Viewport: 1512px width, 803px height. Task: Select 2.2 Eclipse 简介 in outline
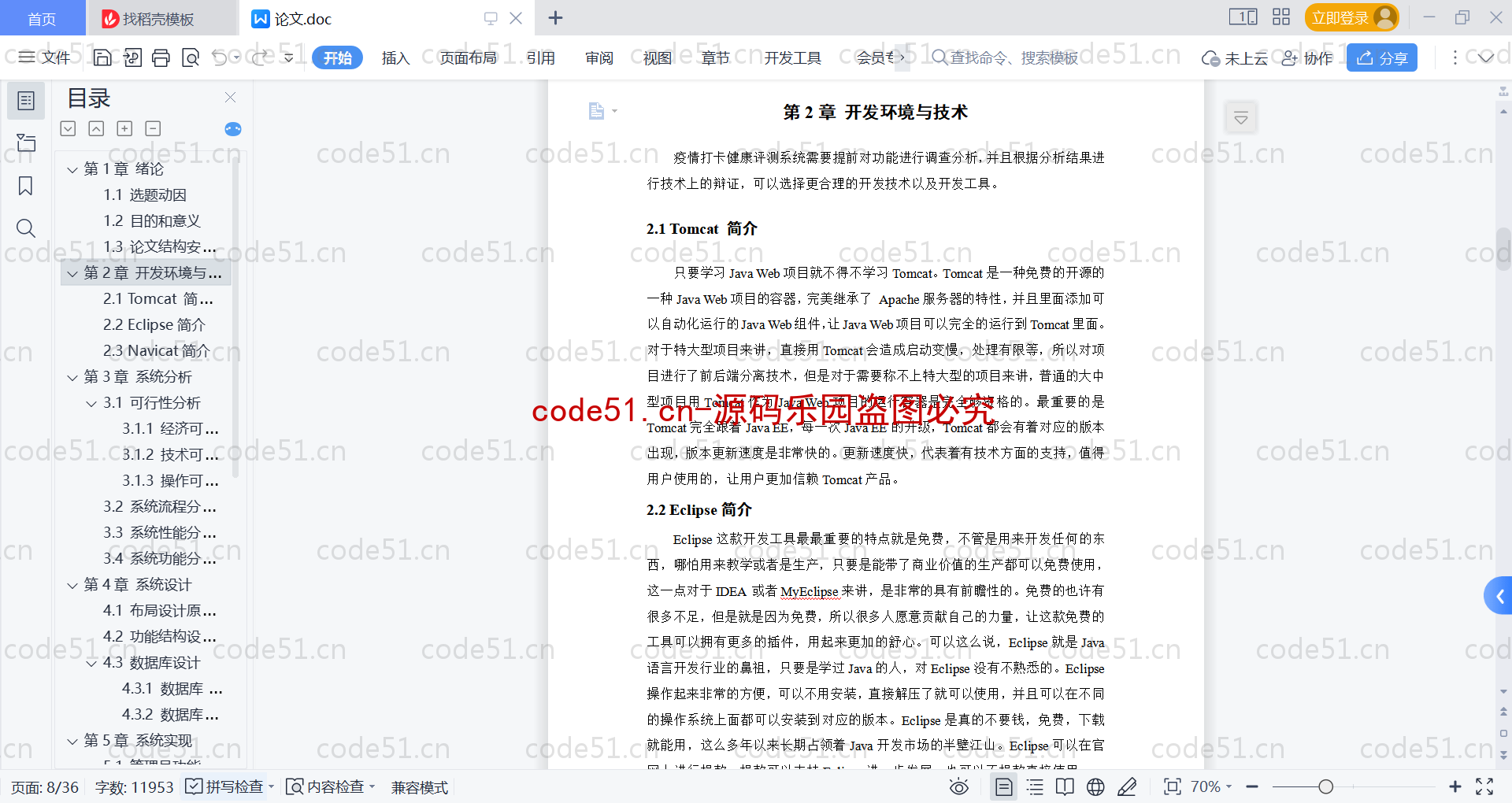pyautogui.click(x=154, y=325)
